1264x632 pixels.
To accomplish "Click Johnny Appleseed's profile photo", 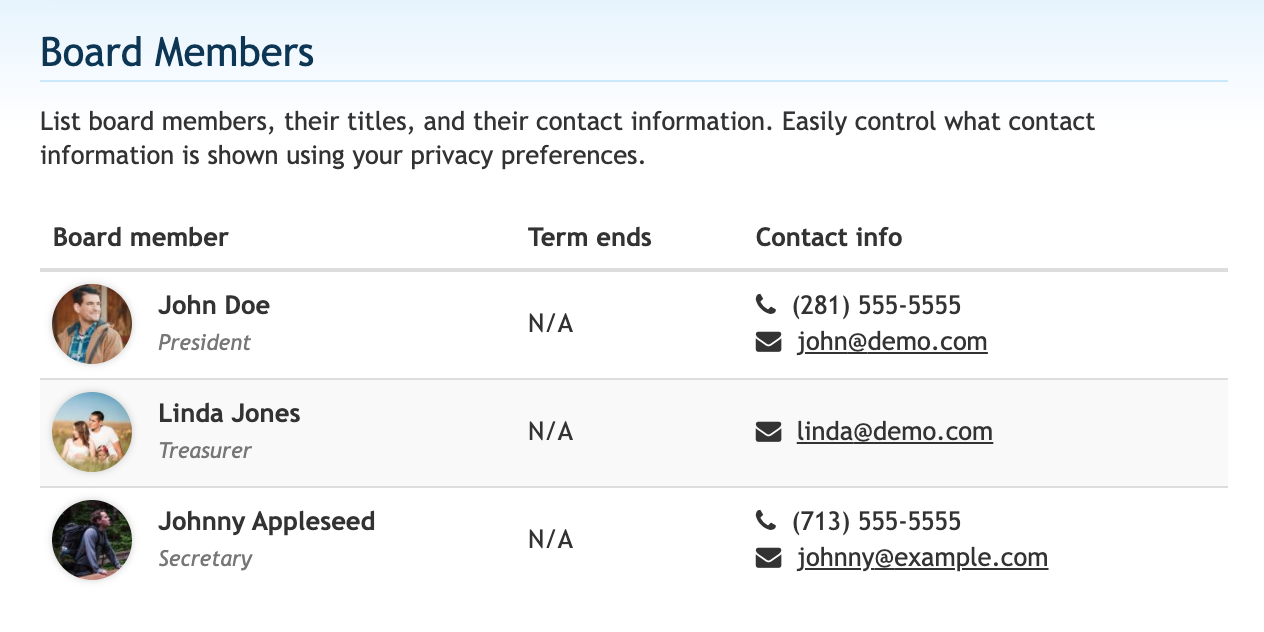I will pyautogui.click(x=92, y=540).
